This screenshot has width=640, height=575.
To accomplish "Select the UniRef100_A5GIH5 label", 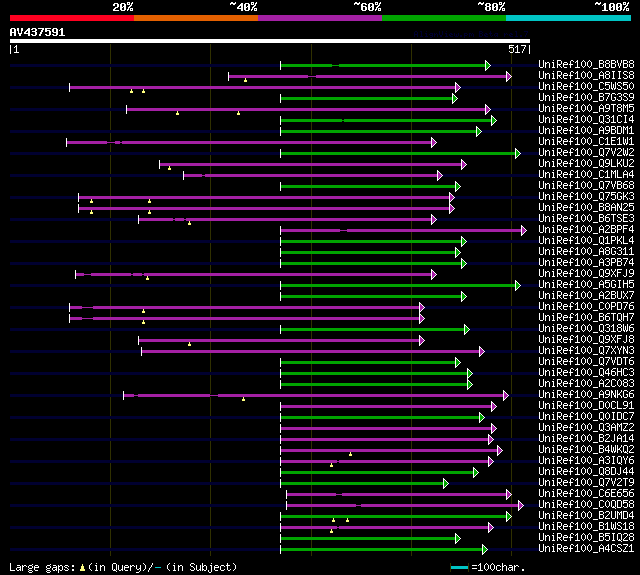I will (586, 285).
